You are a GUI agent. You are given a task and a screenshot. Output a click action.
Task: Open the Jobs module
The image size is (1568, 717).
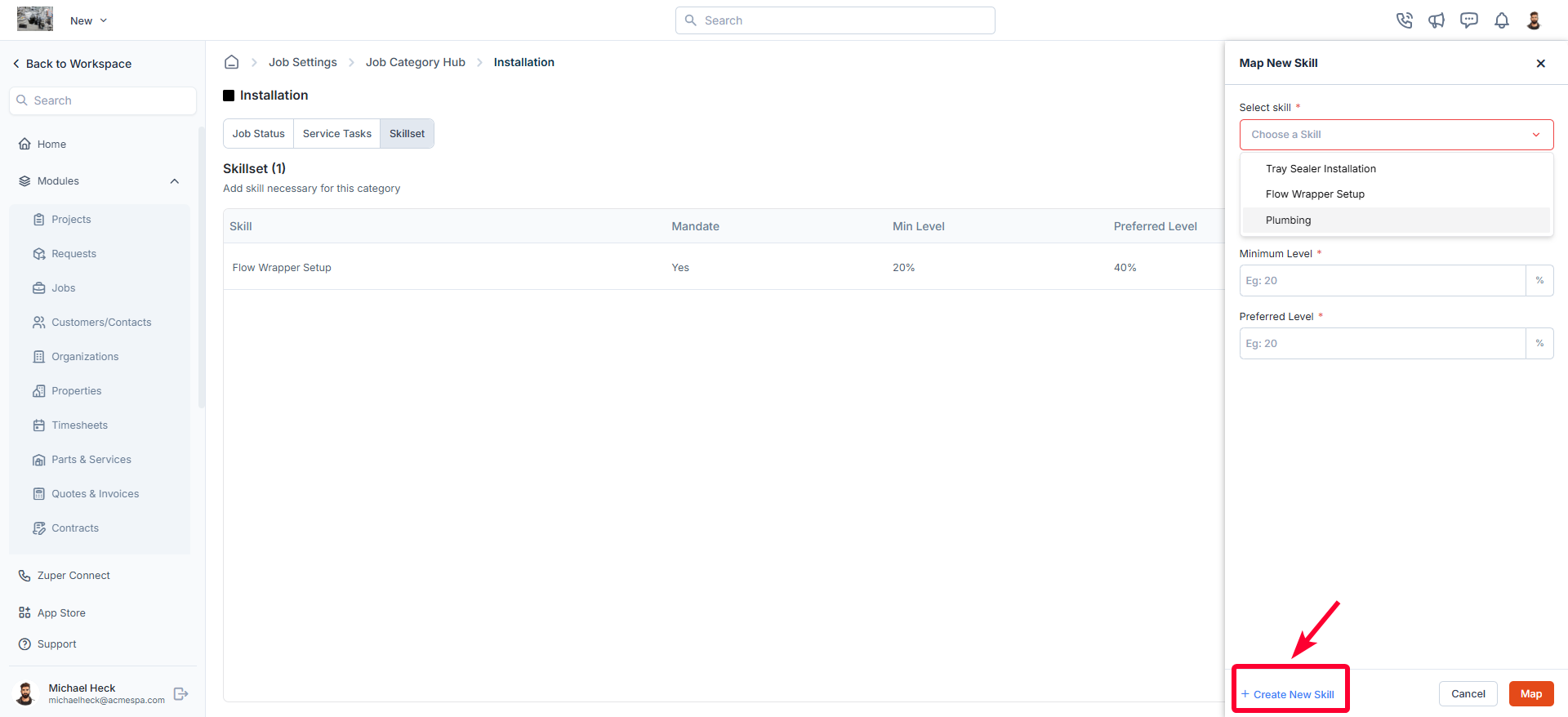tap(54, 288)
